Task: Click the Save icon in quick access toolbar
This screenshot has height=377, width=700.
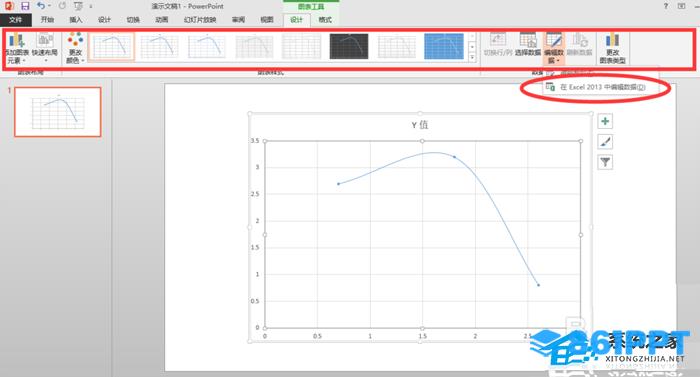Action: 25,6
